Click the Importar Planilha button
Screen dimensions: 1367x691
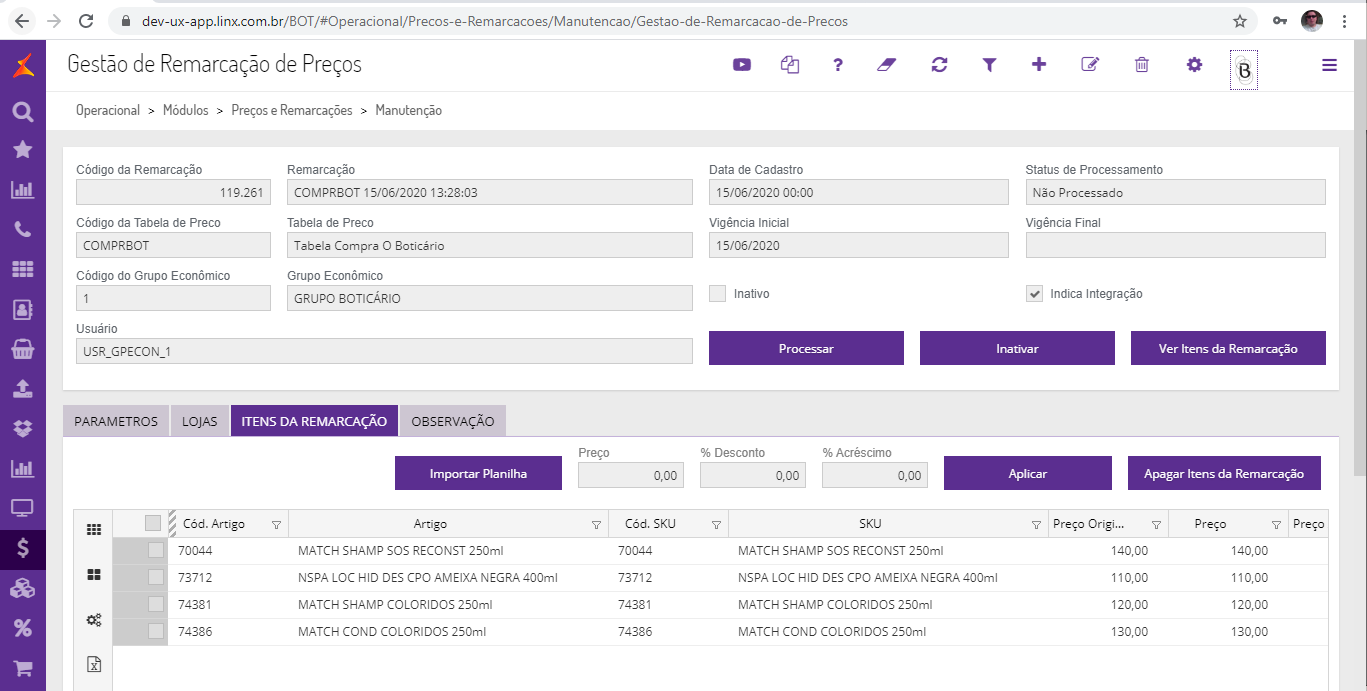pos(478,474)
